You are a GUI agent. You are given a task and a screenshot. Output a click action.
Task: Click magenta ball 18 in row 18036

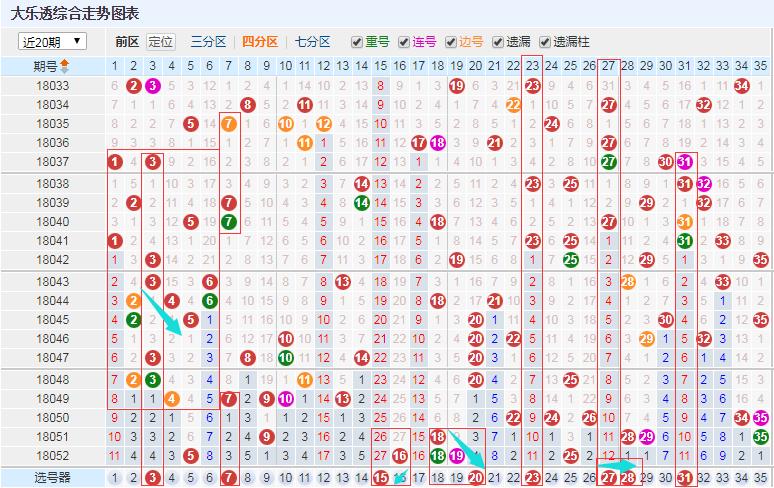[x=437, y=143]
